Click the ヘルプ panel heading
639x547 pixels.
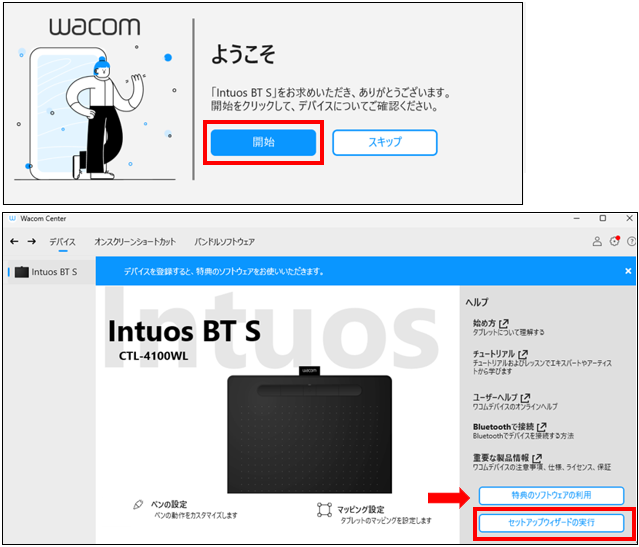click(x=477, y=302)
